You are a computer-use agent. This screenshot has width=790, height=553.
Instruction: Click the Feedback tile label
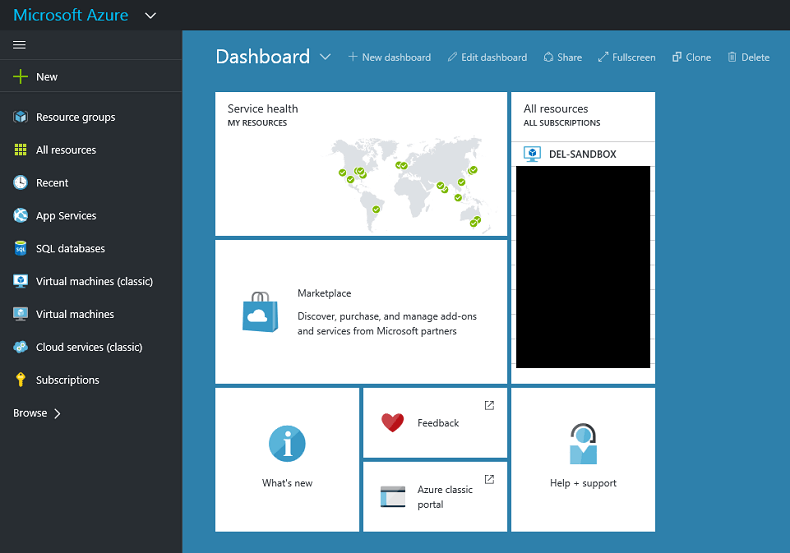pos(438,423)
